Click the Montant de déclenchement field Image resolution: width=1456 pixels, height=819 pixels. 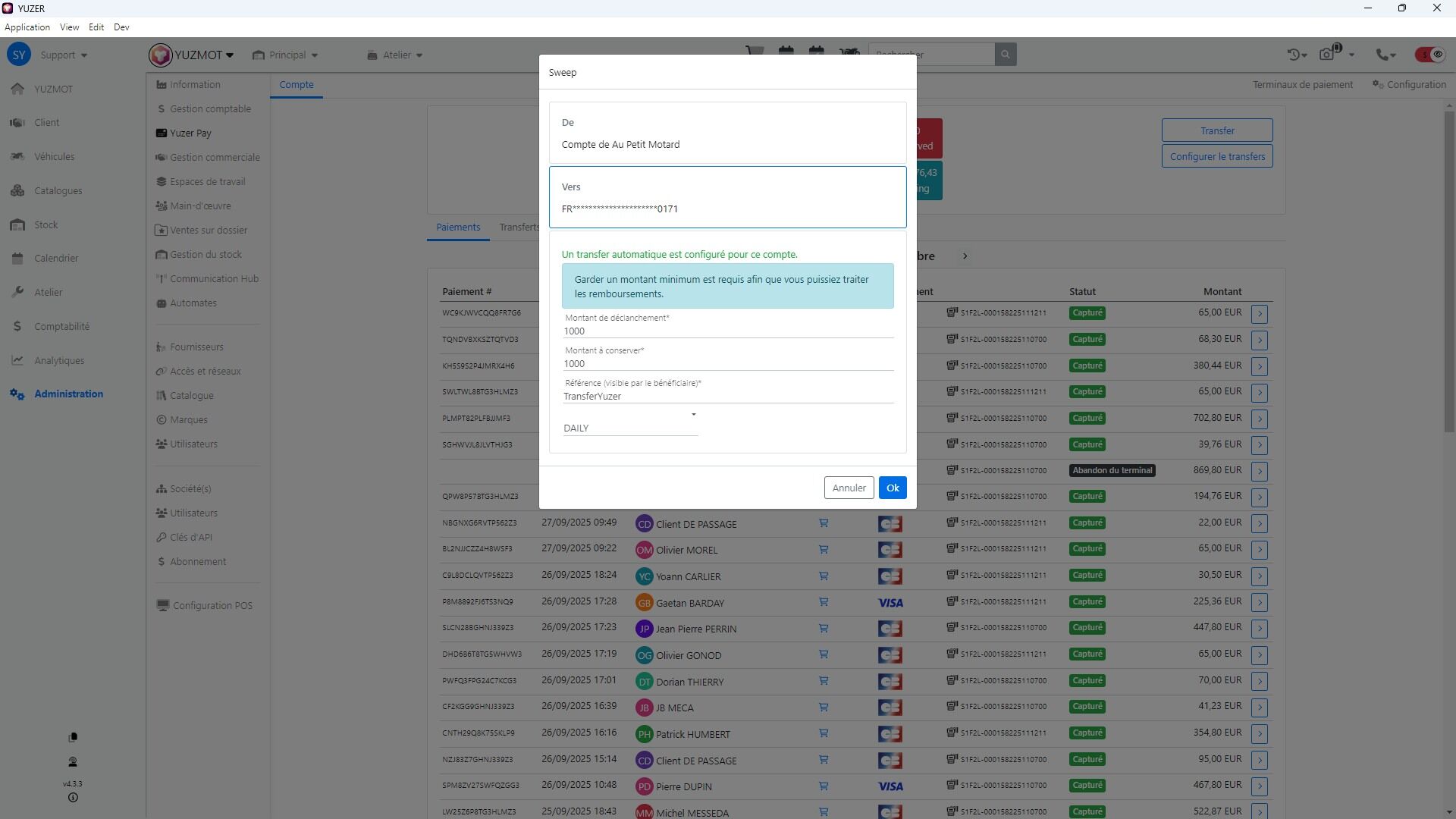pyautogui.click(x=727, y=331)
